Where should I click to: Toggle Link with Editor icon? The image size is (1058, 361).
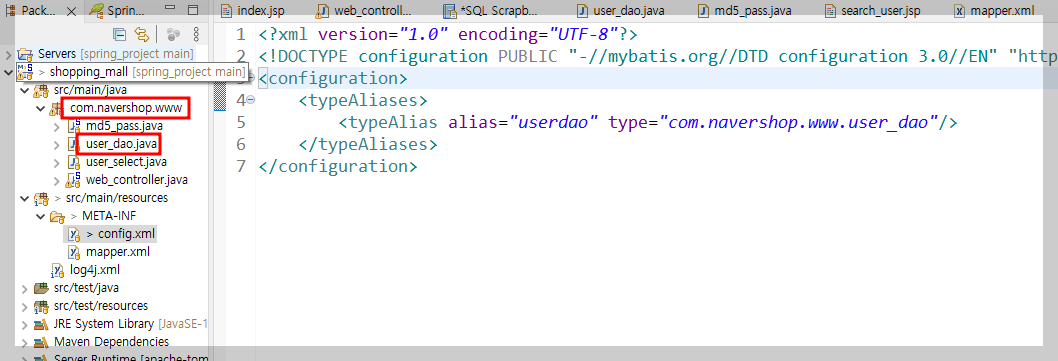pos(141,34)
